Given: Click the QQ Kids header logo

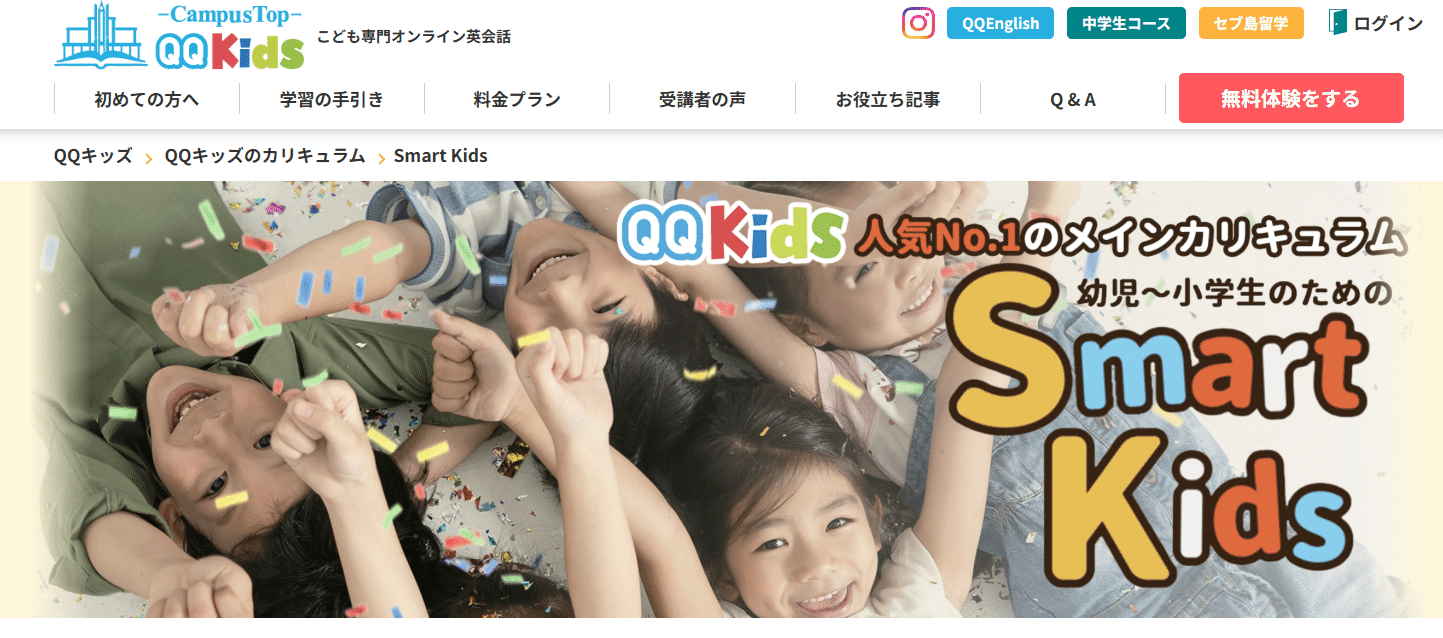Looking at the screenshot, I should point(229,50).
